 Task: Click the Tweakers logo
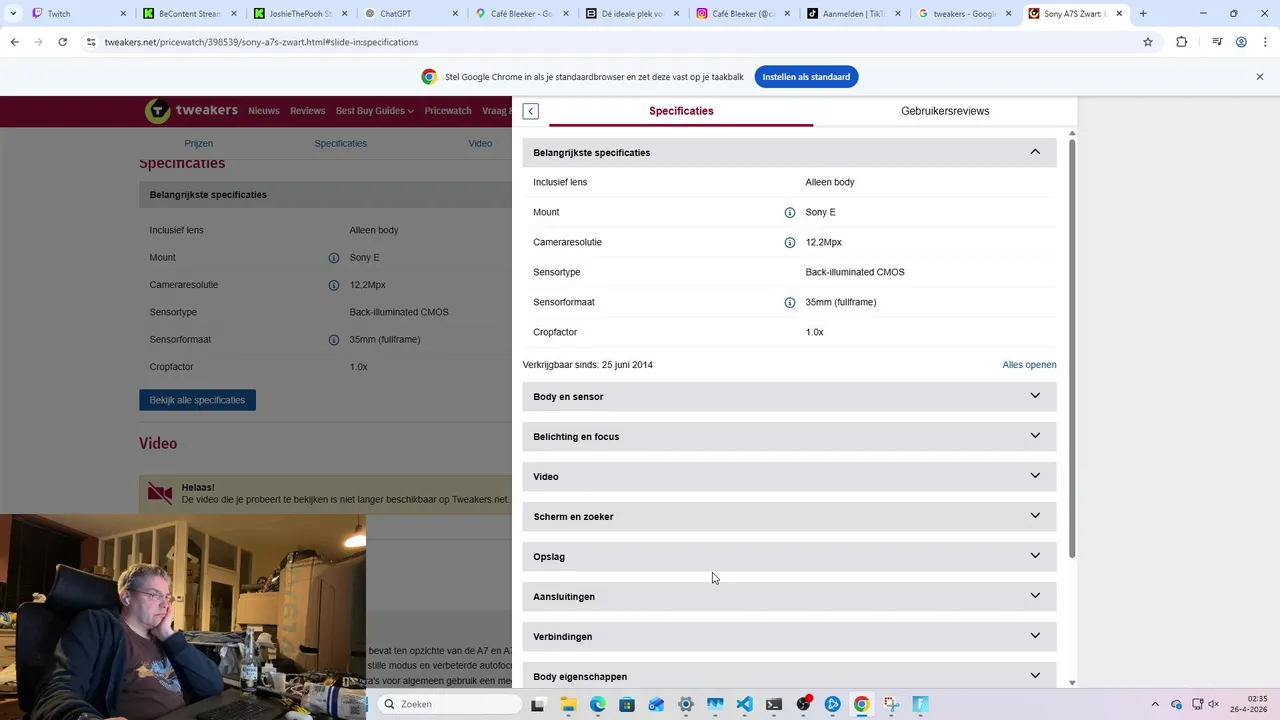pos(191,111)
